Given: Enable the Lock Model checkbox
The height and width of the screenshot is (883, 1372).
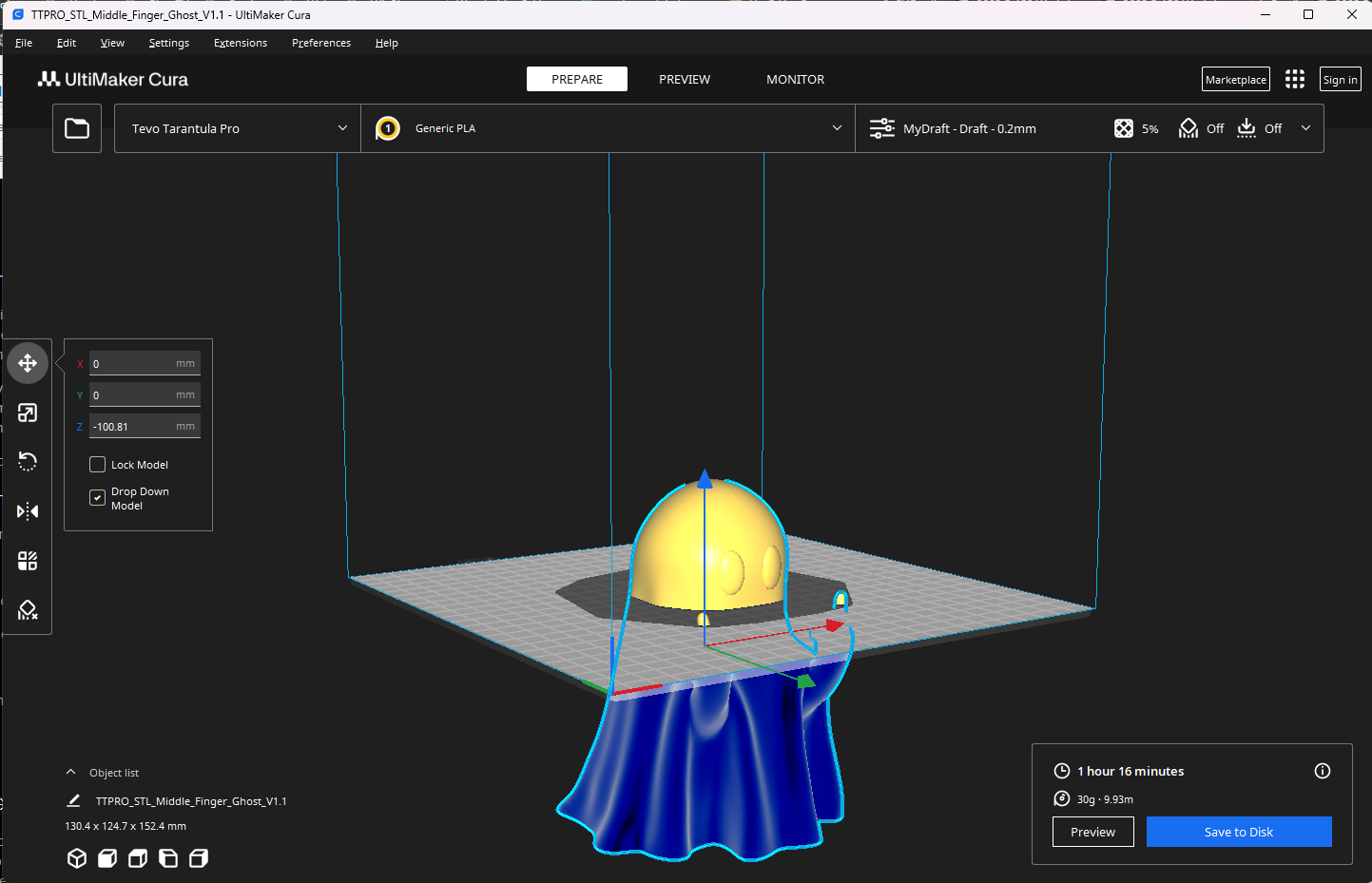Looking at the screenshot, I should 98,465.
